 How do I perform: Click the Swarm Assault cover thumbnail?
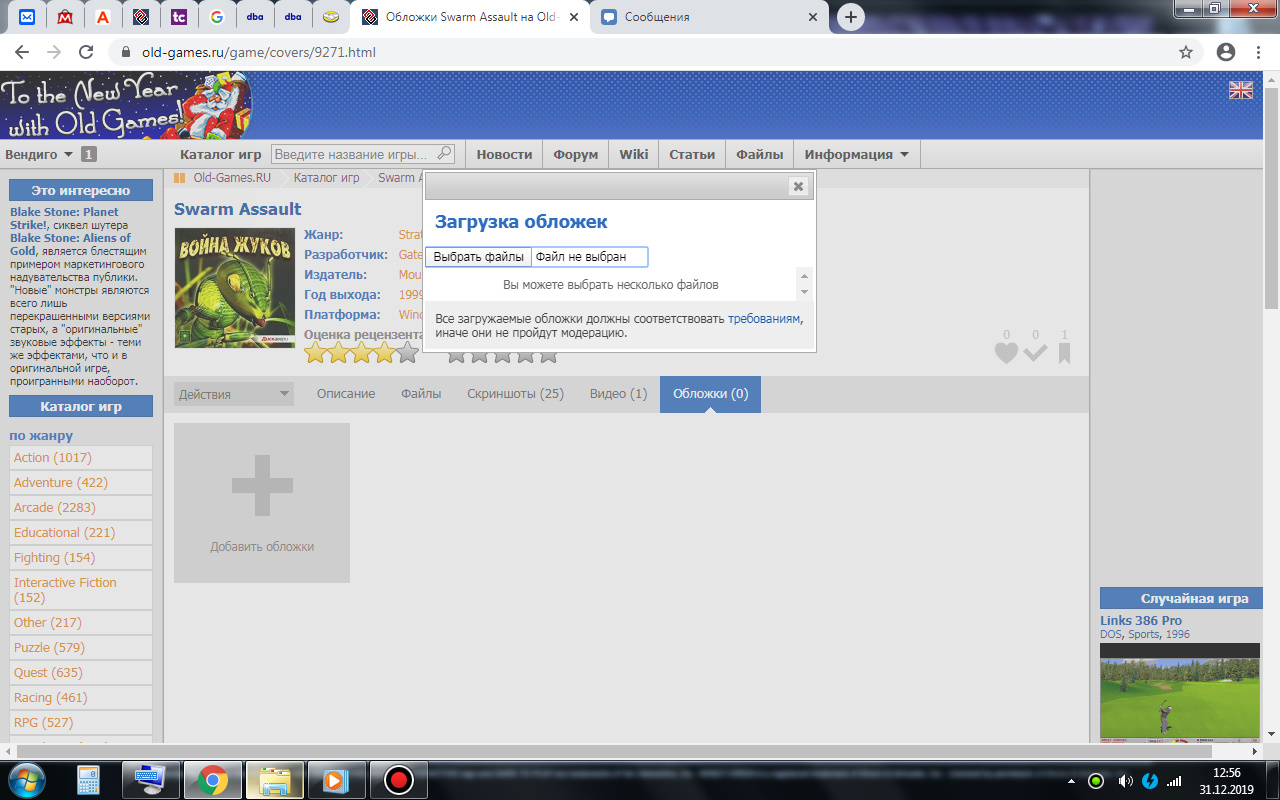[235, 288]
